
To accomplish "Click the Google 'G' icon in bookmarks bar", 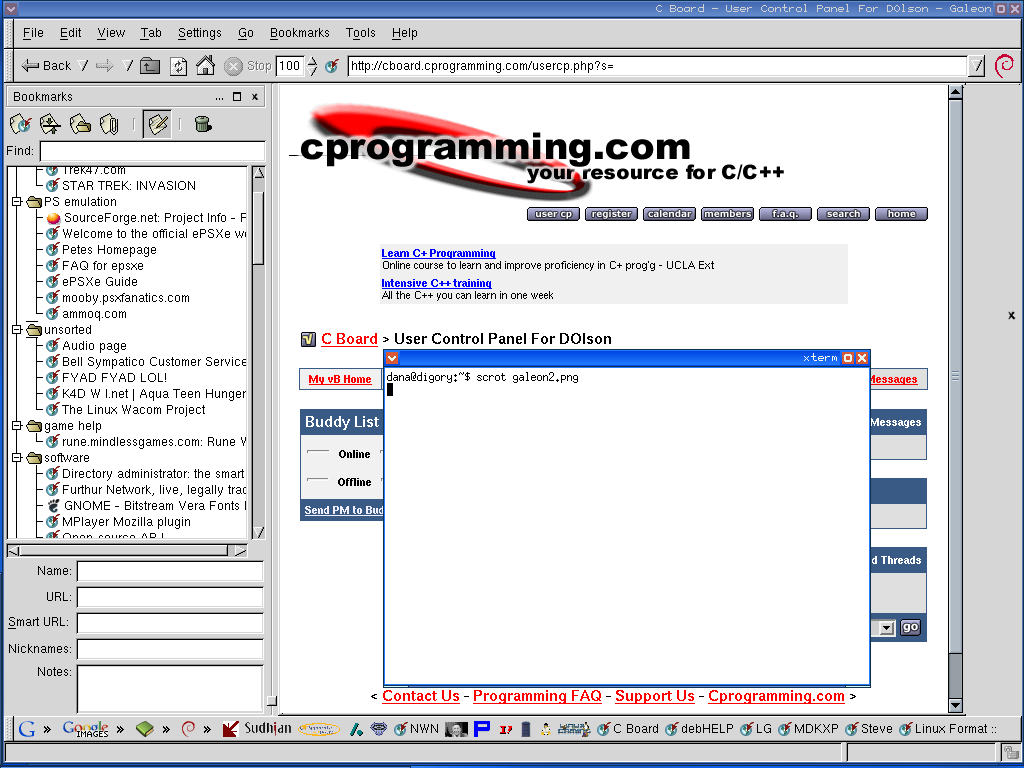I will click(x=27, y=729).
